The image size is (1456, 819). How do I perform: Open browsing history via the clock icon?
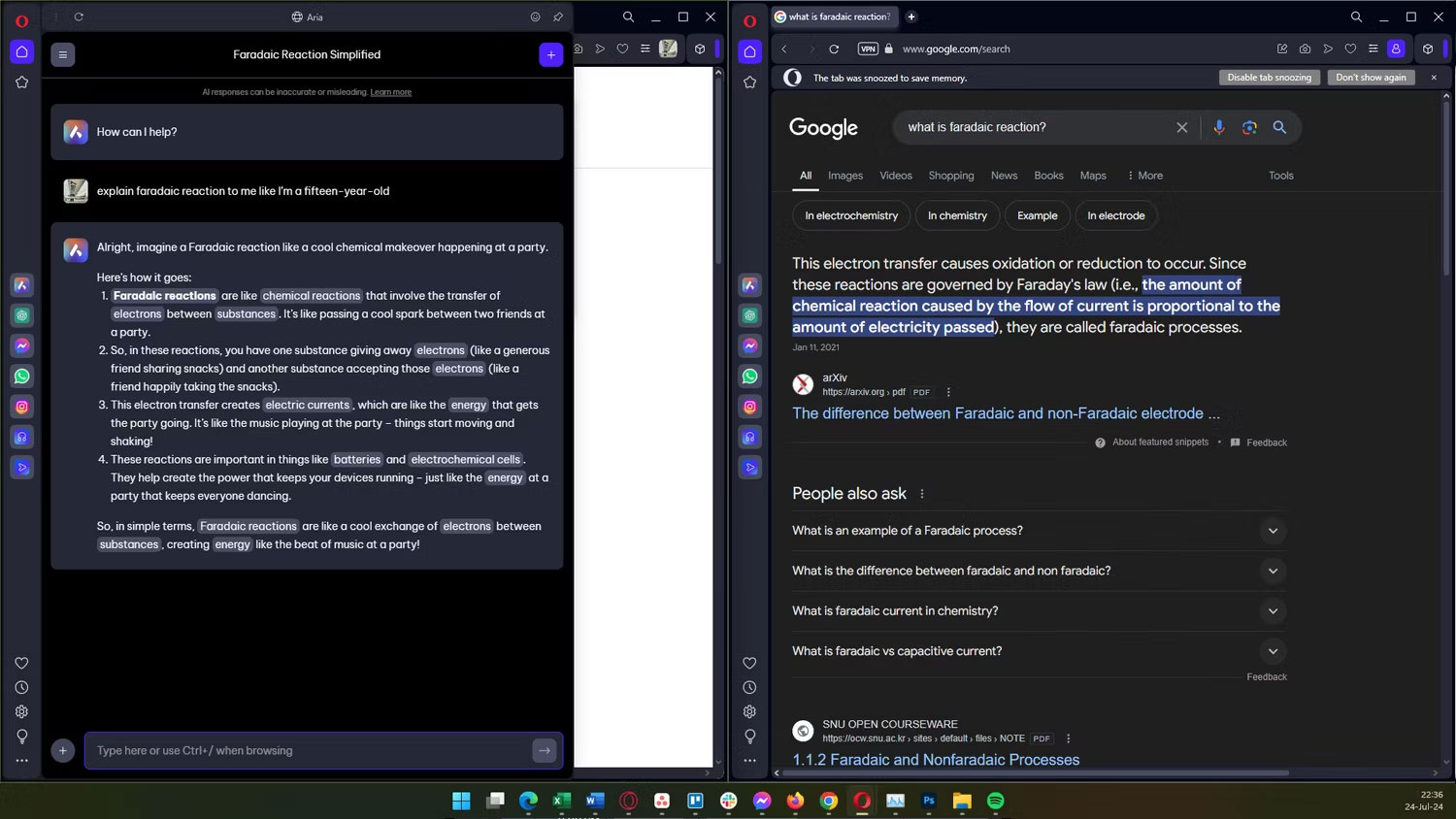[x=21, y=686]
